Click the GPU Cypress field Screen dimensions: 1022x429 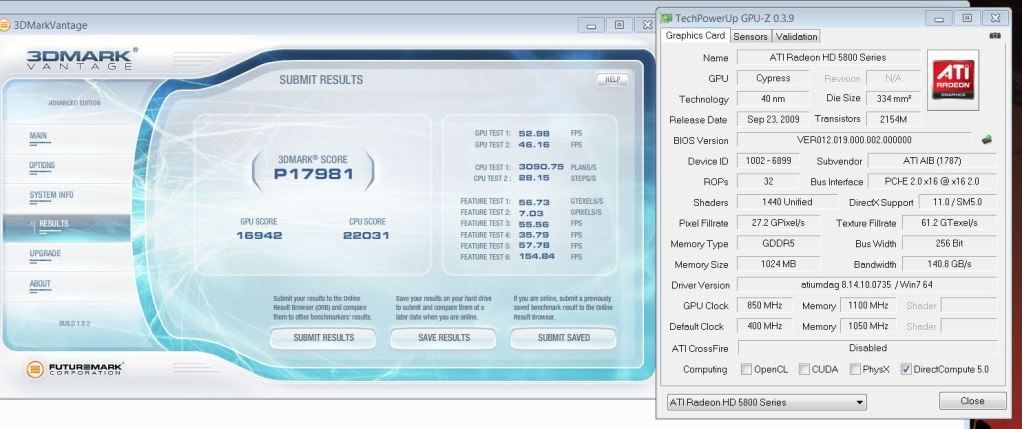(x=773, y=78)
